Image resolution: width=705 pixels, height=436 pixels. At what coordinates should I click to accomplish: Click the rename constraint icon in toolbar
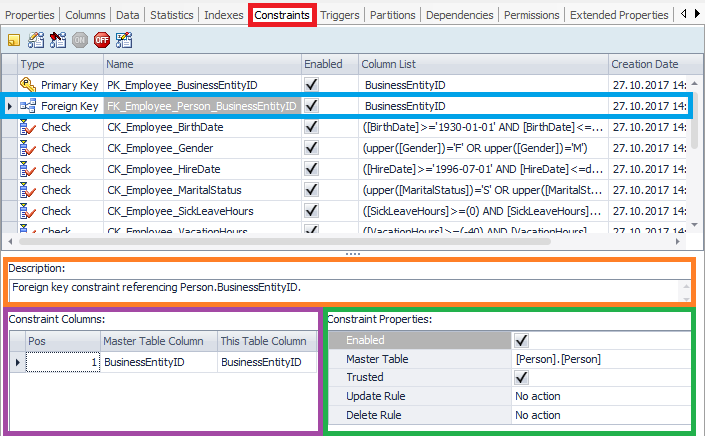point(125,41)
